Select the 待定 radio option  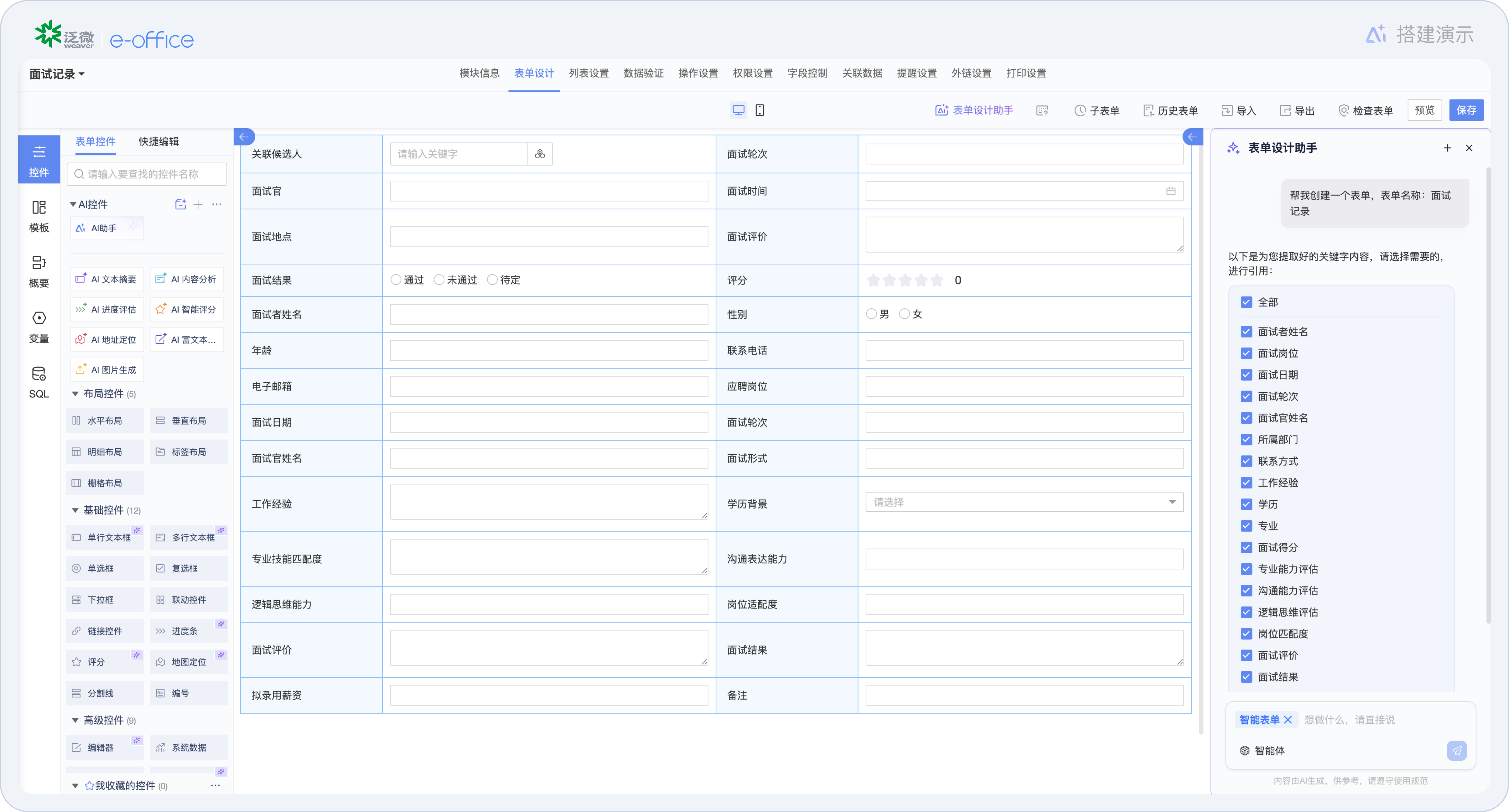click(x=492, y=280)
